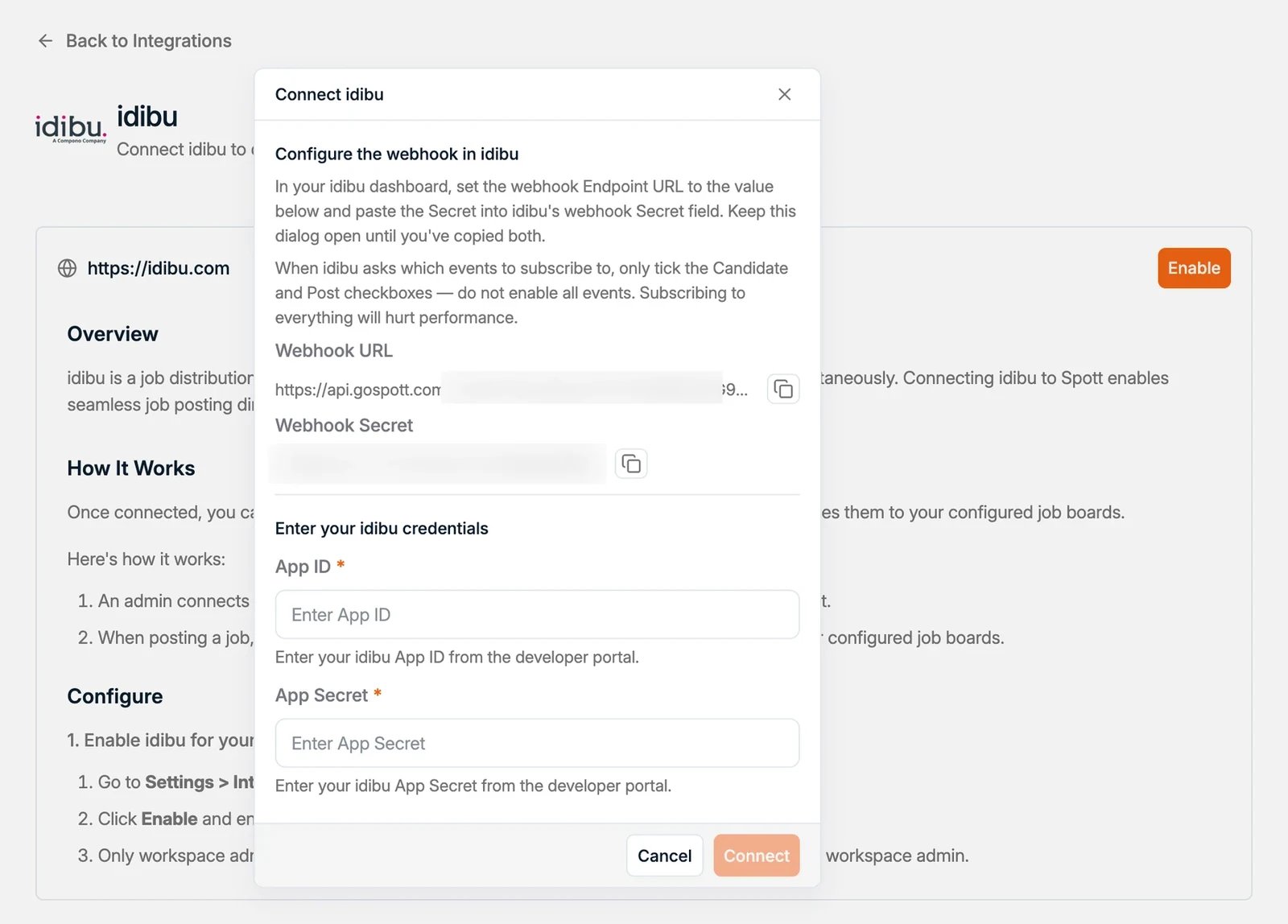Image resolution: width=1288 pixels, height=924 pixels.
Task: Copy the Webhook Secret
Action: tap(631, 464)
